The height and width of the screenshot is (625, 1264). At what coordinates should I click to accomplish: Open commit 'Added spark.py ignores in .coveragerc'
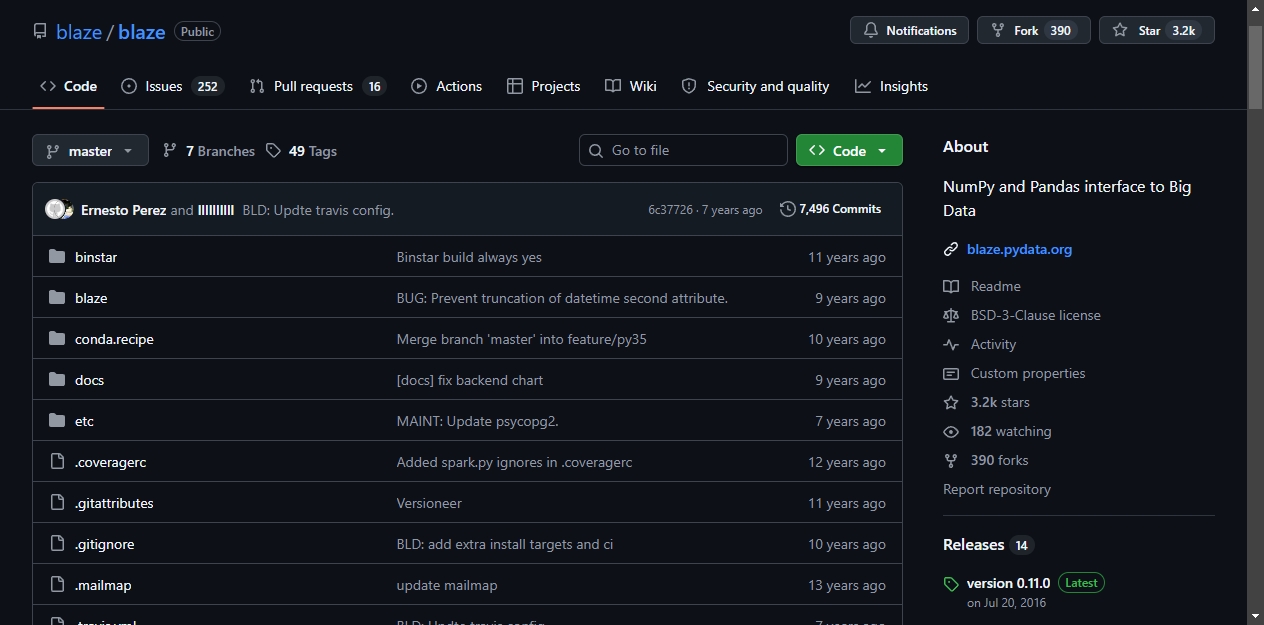point(514,462)
